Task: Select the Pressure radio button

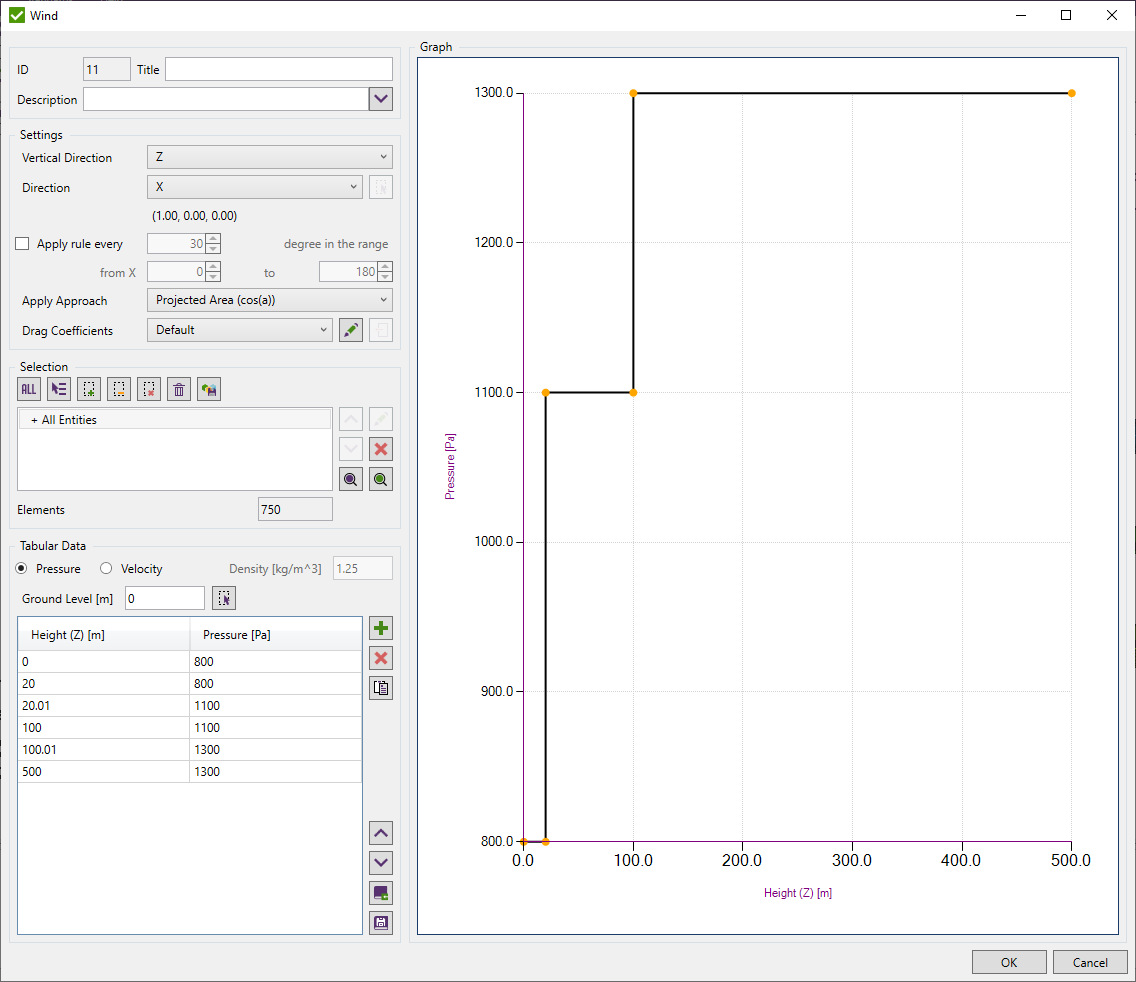Action: coord(21,568)
